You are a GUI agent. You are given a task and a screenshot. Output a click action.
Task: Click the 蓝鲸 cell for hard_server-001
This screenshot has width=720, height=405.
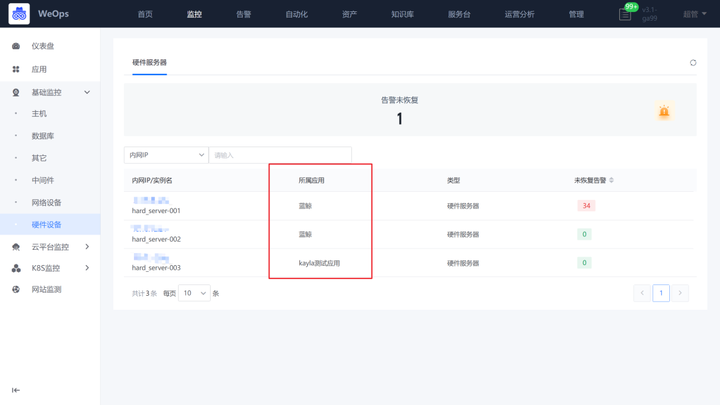point(305,206)
